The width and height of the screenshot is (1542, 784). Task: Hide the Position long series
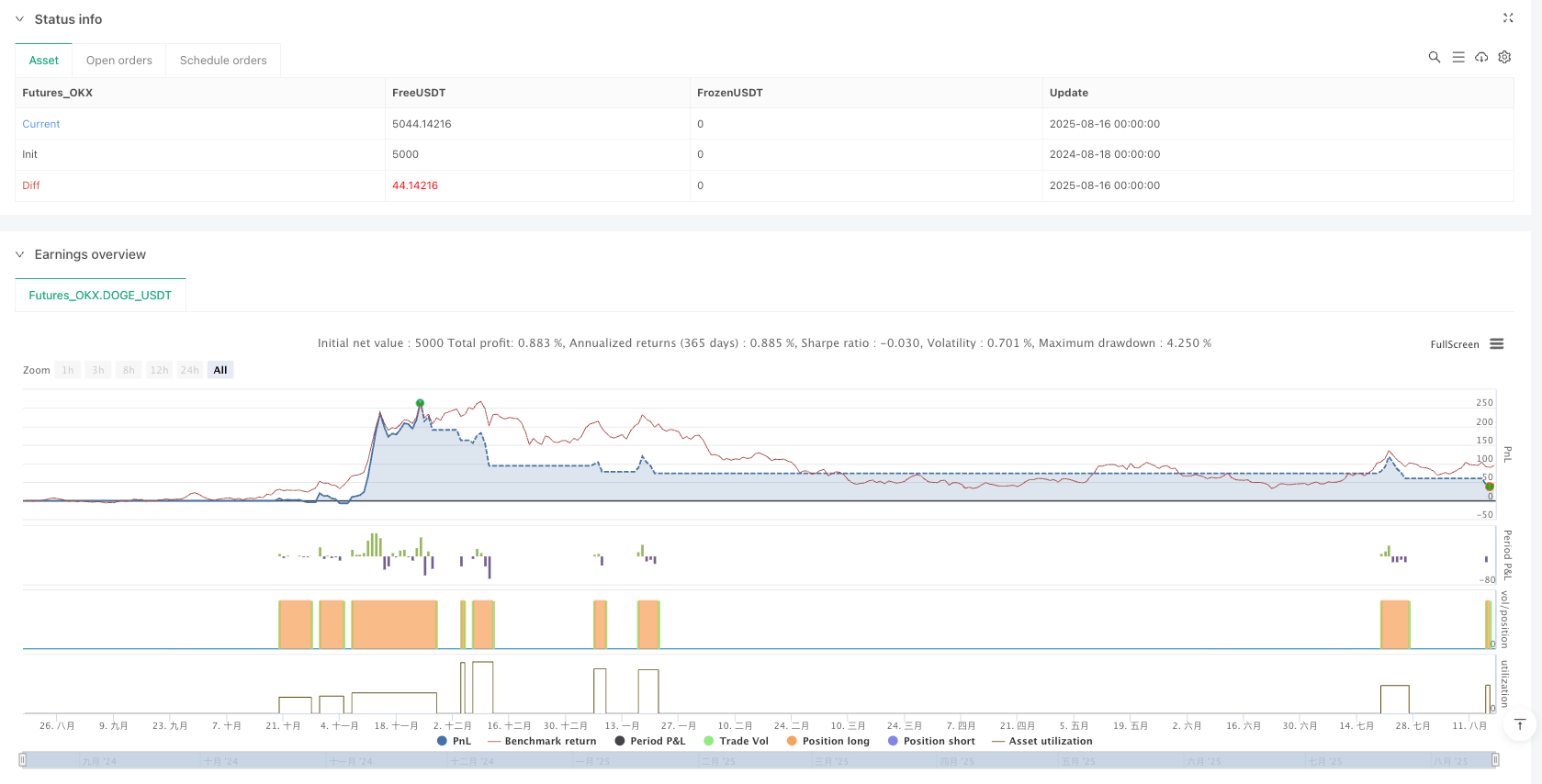pos(827,741)
